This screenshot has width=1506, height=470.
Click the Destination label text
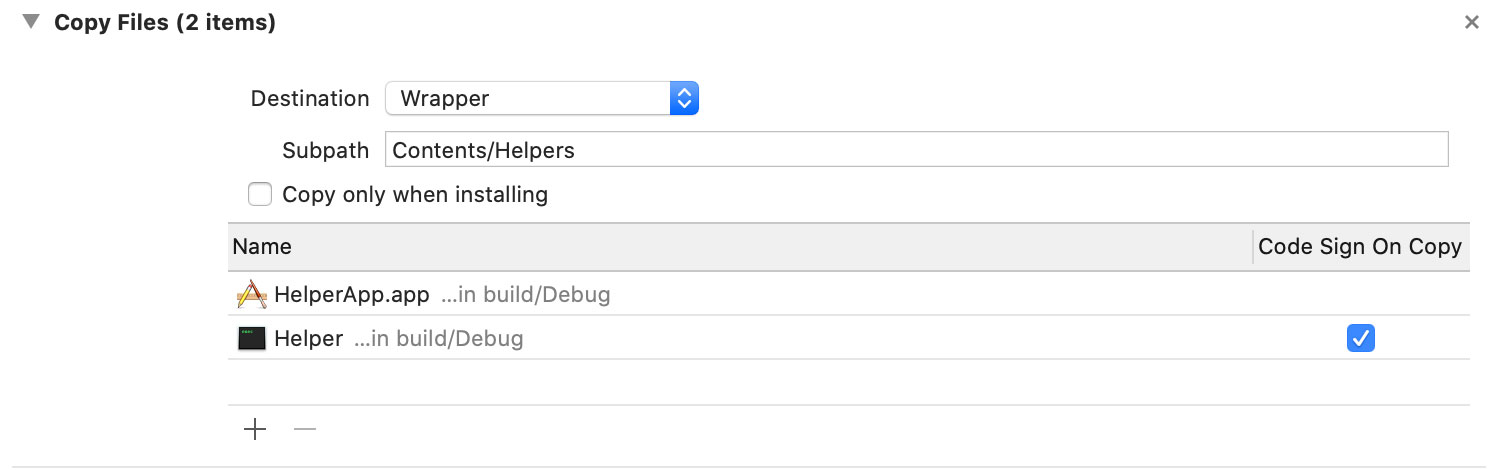310,98
